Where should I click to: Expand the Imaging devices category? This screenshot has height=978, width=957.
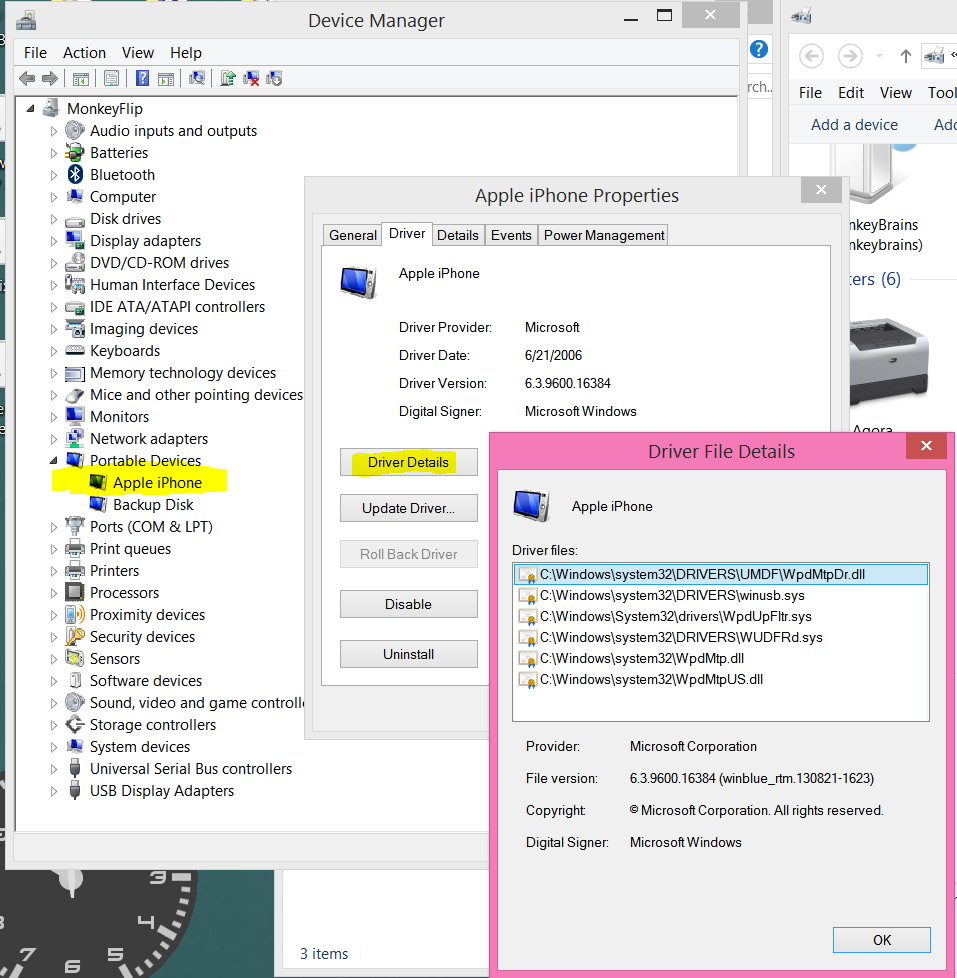54,329
